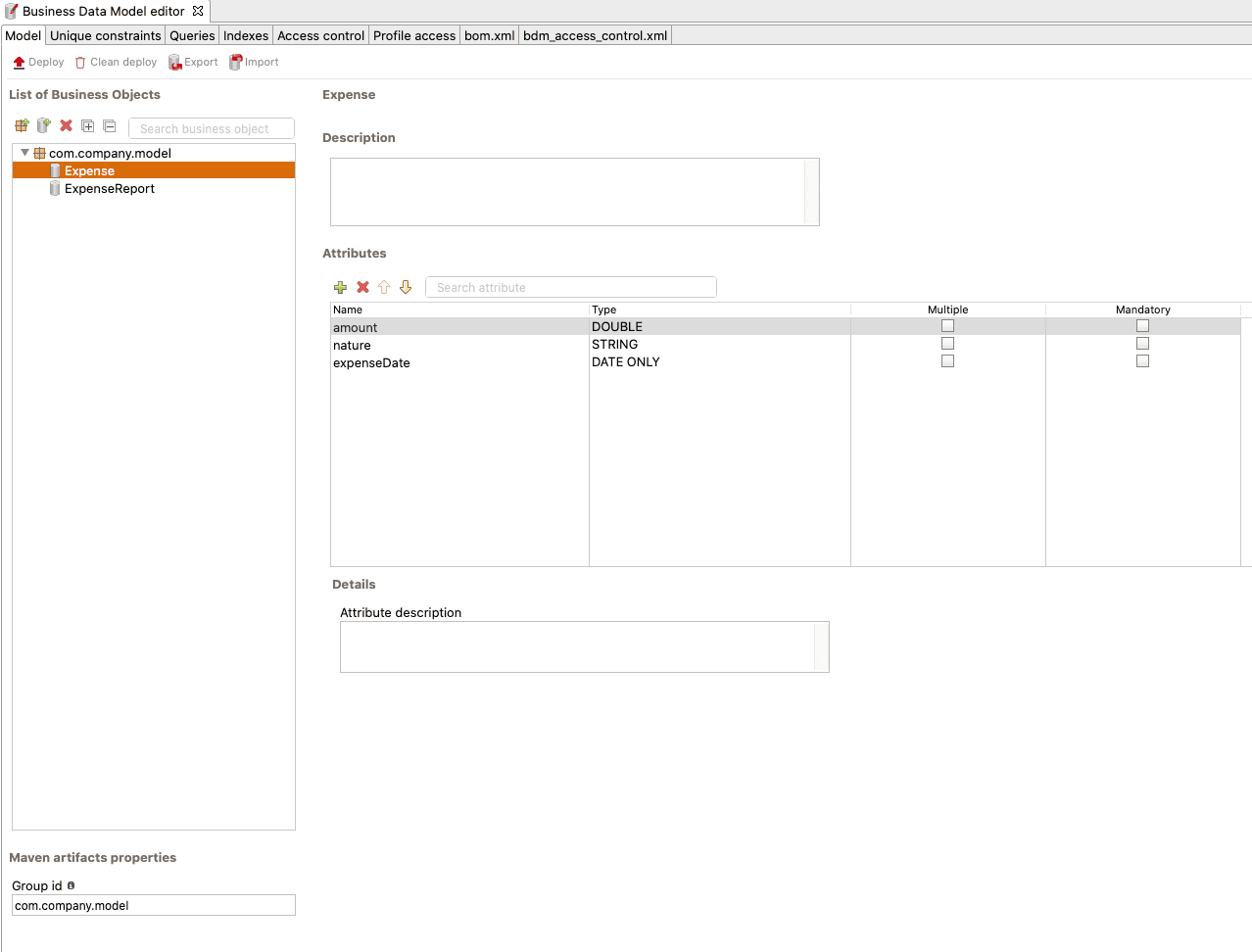1252x952 pixels.
Task: Add a new package to the model
Action: (x=22, y=125)
